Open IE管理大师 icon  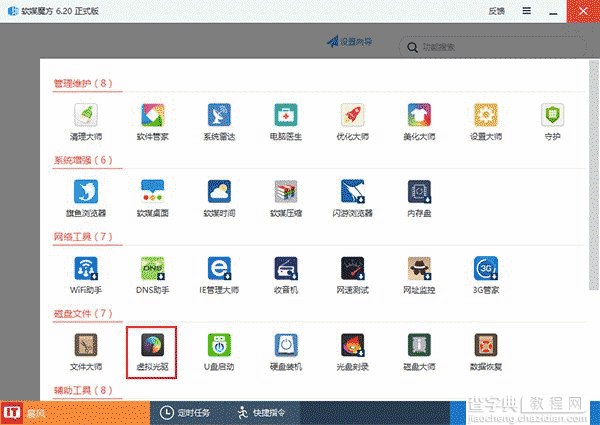[x=219, y=275]
